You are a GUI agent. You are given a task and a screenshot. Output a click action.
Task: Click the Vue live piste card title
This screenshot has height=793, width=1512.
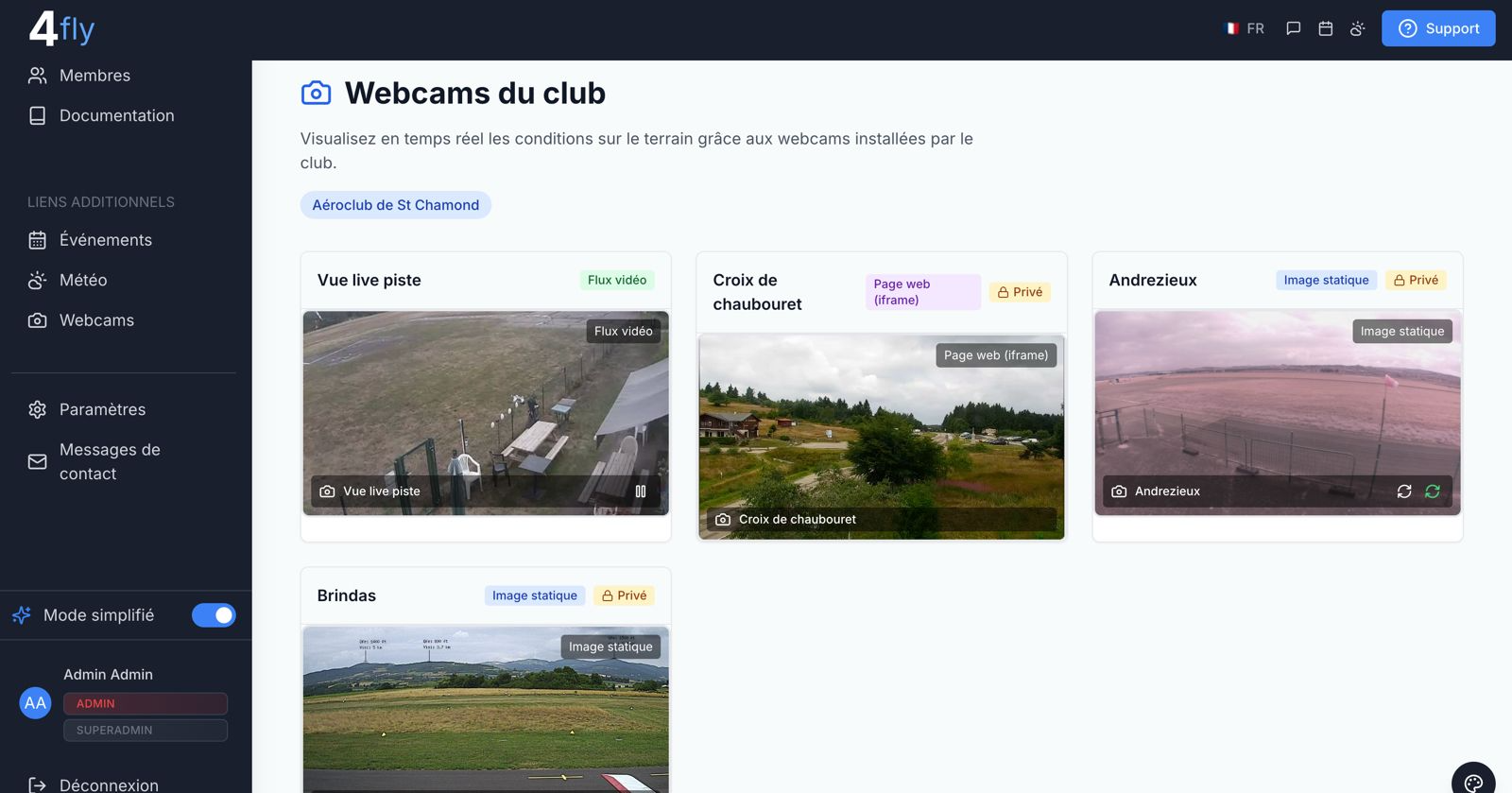coord(369,280)
